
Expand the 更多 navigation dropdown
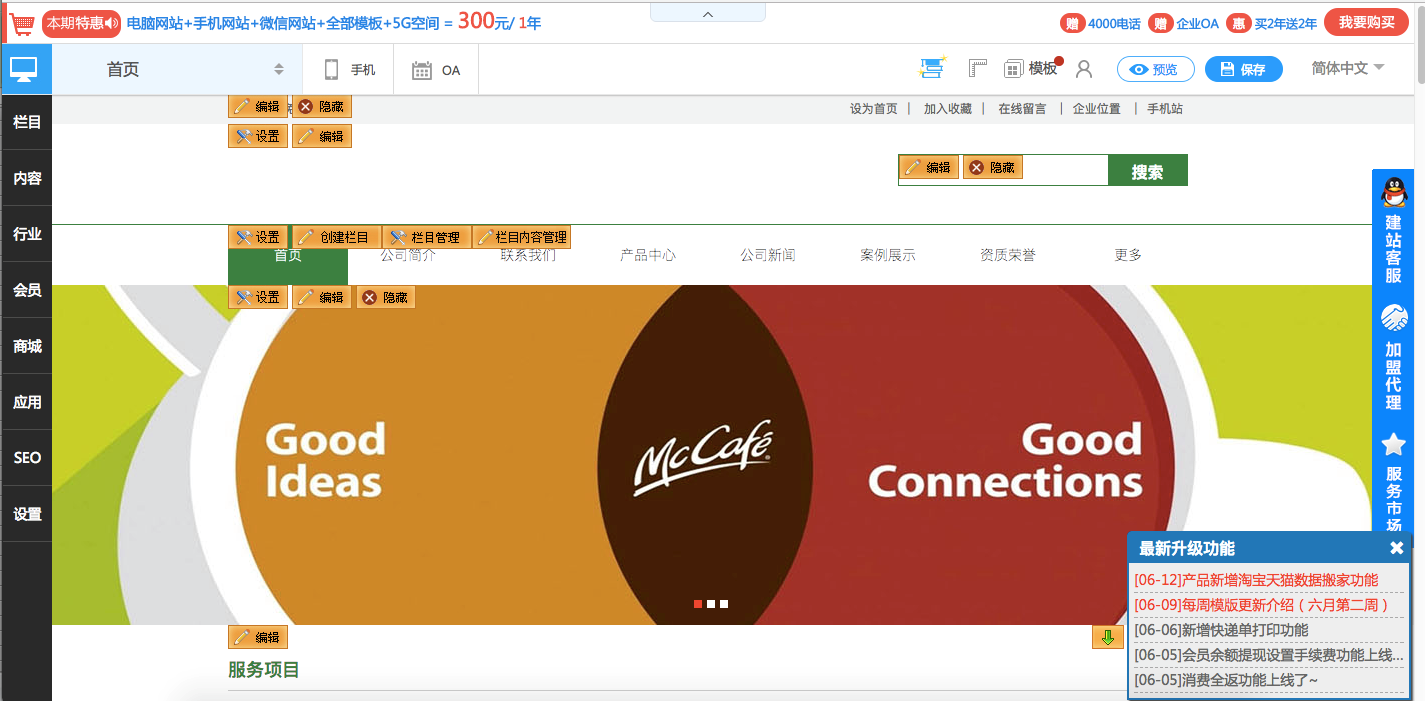[1127, 254]
